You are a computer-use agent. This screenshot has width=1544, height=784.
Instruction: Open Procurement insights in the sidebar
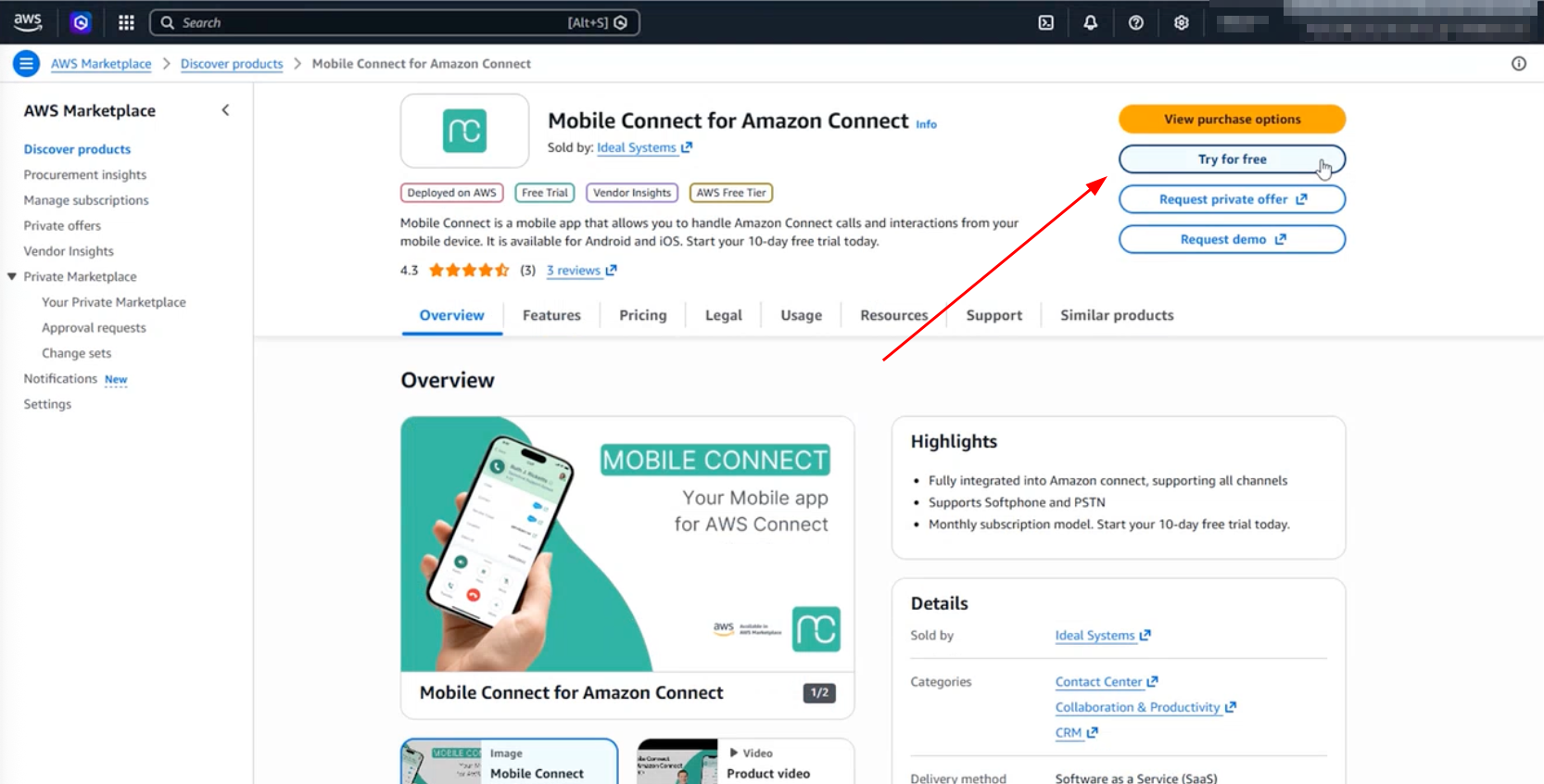pos(85,174)
